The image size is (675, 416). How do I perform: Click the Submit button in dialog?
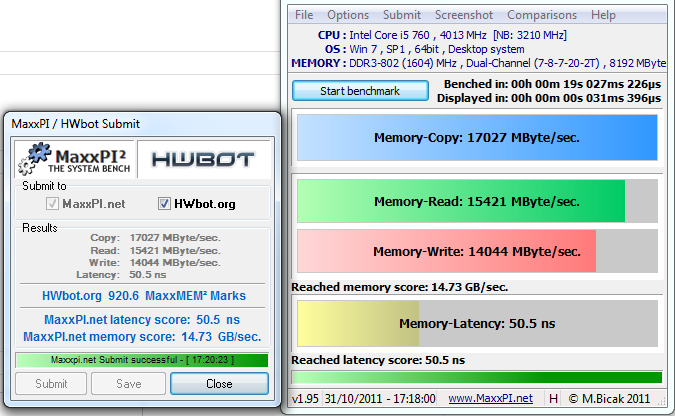51,383
